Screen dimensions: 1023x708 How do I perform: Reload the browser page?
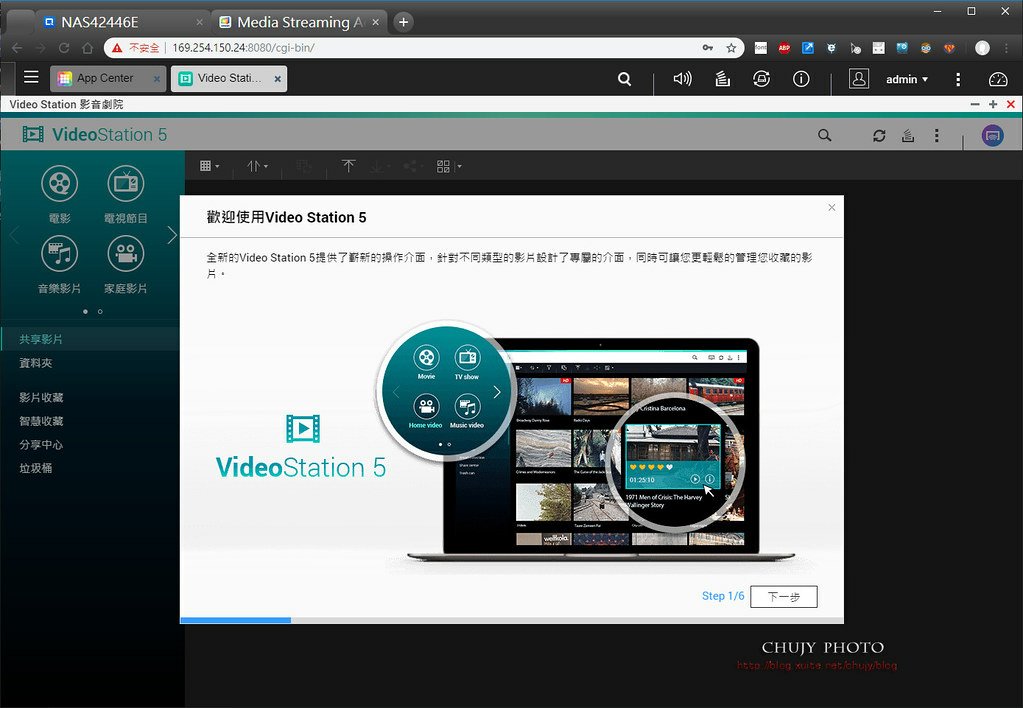pos(64,48)
